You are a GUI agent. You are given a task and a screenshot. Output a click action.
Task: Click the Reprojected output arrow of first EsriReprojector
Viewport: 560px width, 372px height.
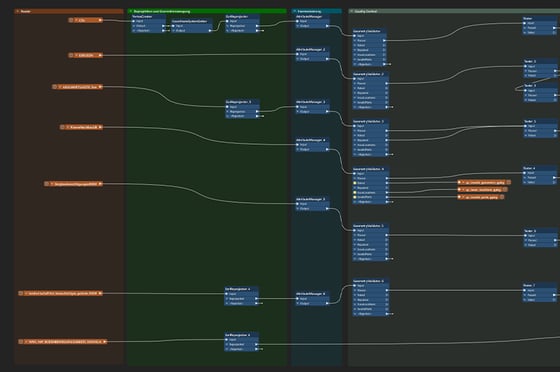click(x=257, y=26)
